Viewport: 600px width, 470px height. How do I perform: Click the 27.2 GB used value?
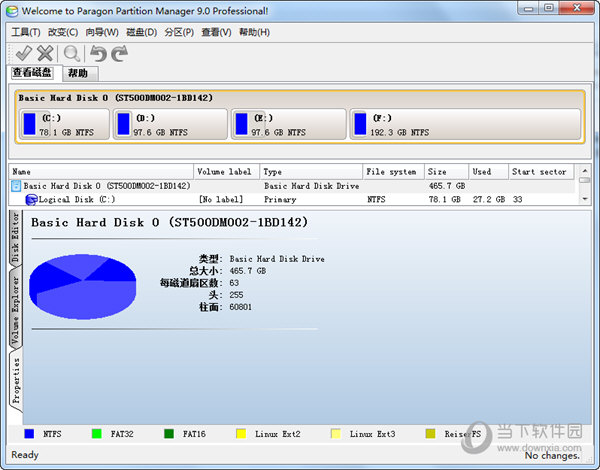489,199
